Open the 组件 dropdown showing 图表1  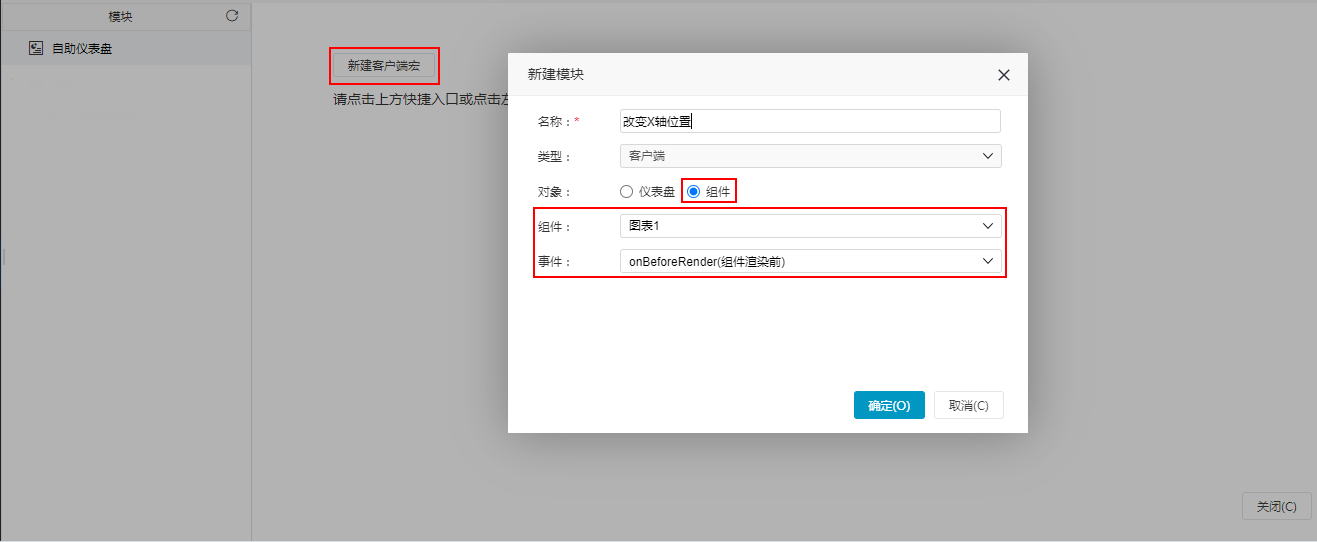[x=810, y=226]
